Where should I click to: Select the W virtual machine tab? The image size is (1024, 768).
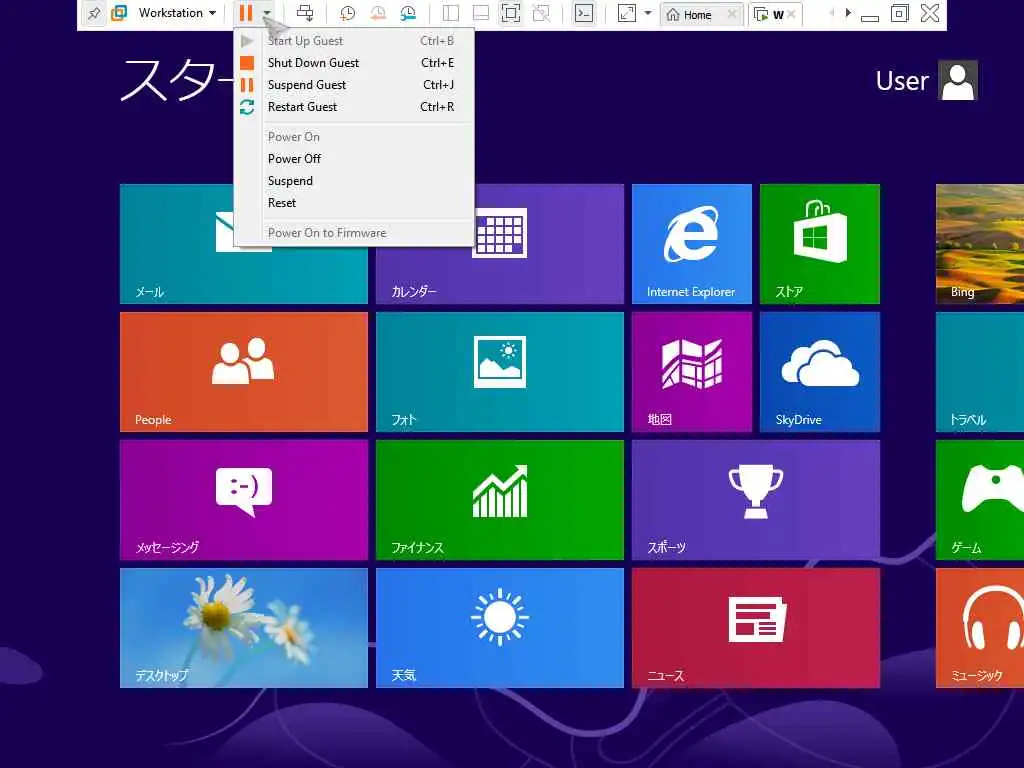point(769,14)
